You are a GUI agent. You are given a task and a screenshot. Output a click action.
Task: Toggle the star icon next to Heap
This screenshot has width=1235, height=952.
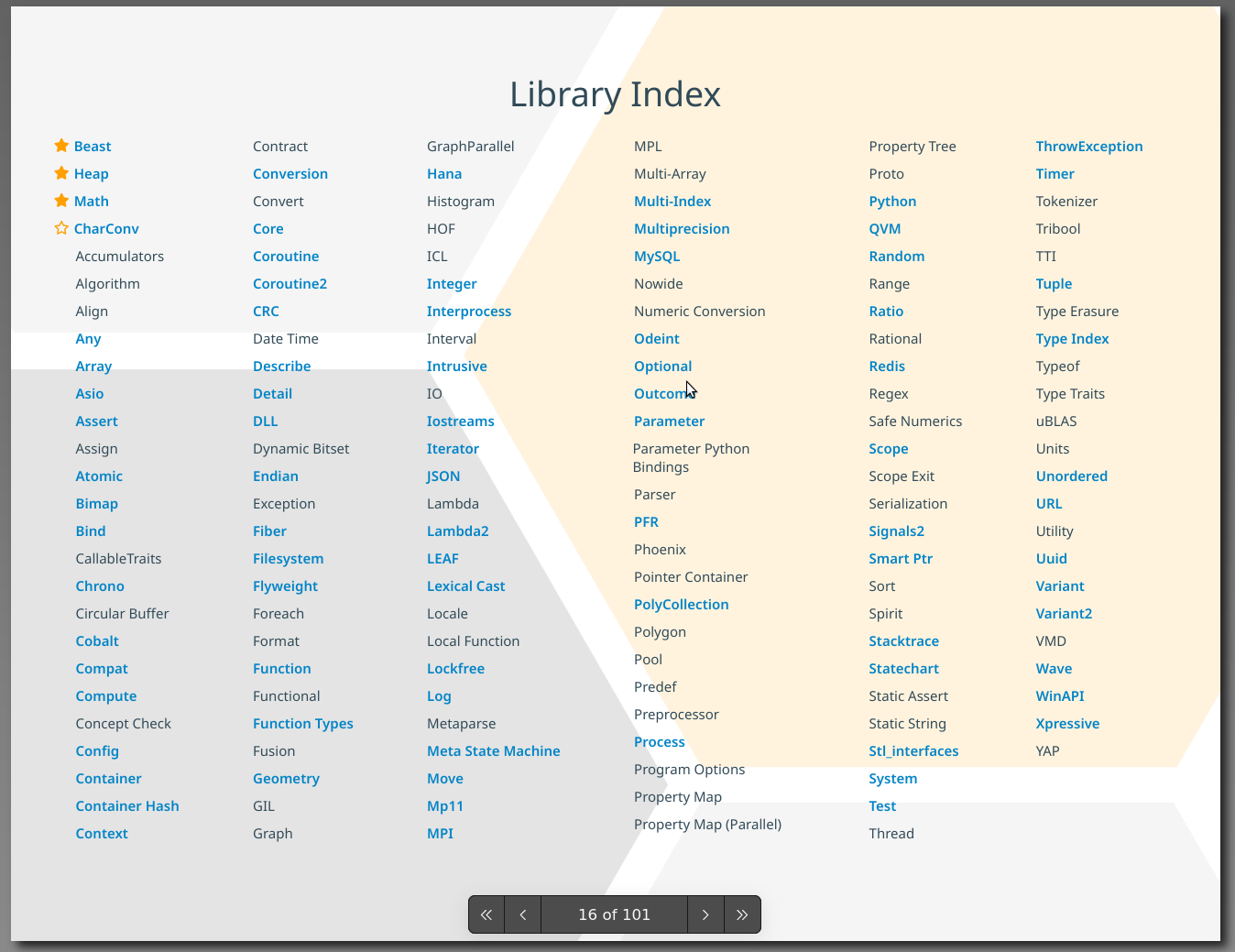tap(60, 173)
